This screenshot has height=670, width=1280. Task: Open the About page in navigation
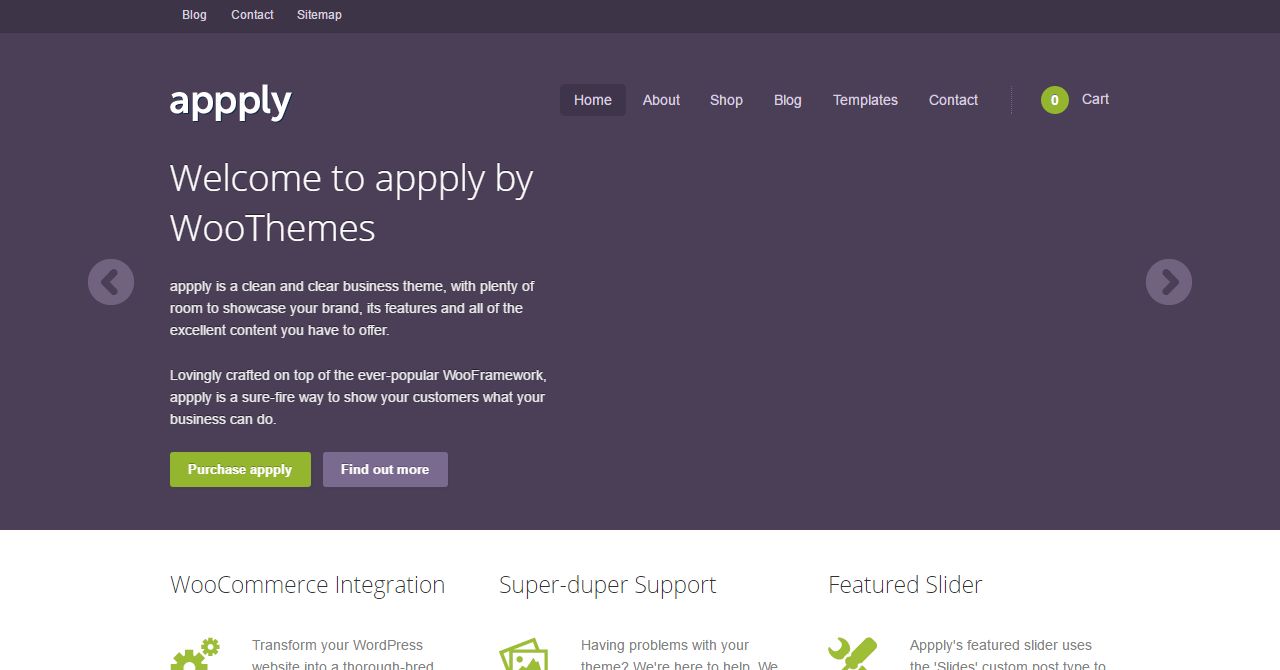click(661, 100)
